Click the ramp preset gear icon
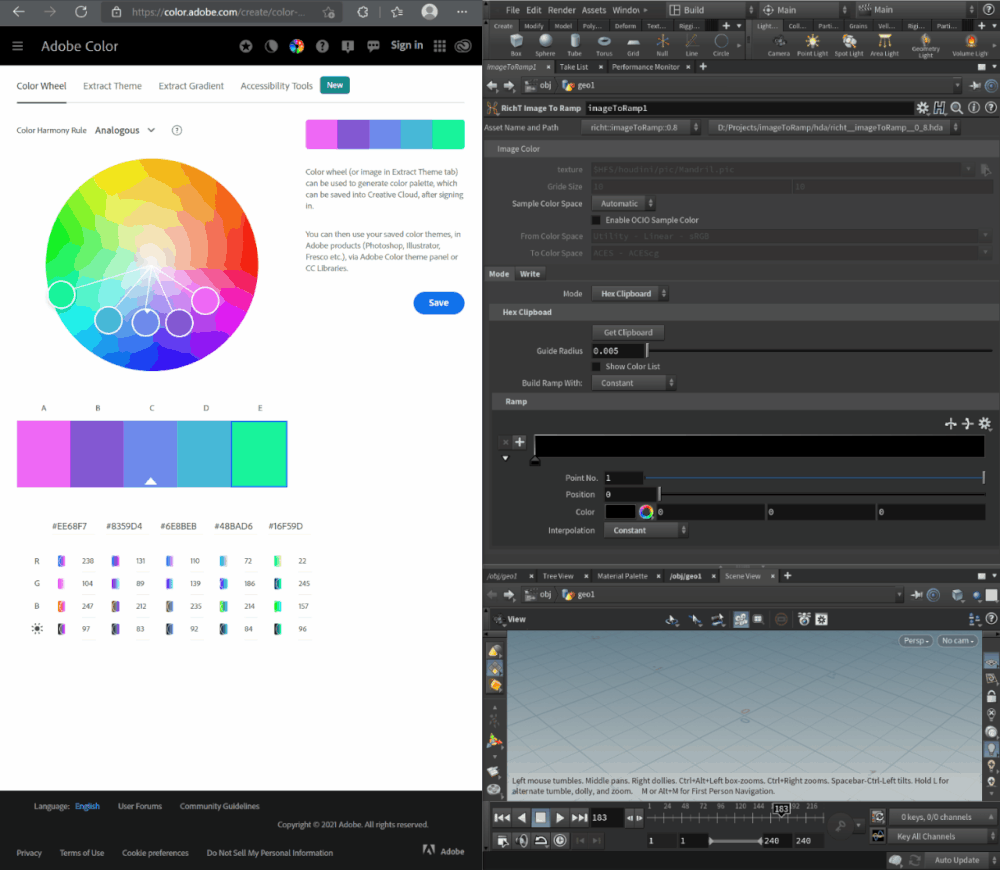This screenshot has height=870, width=1000. [985, 424]
